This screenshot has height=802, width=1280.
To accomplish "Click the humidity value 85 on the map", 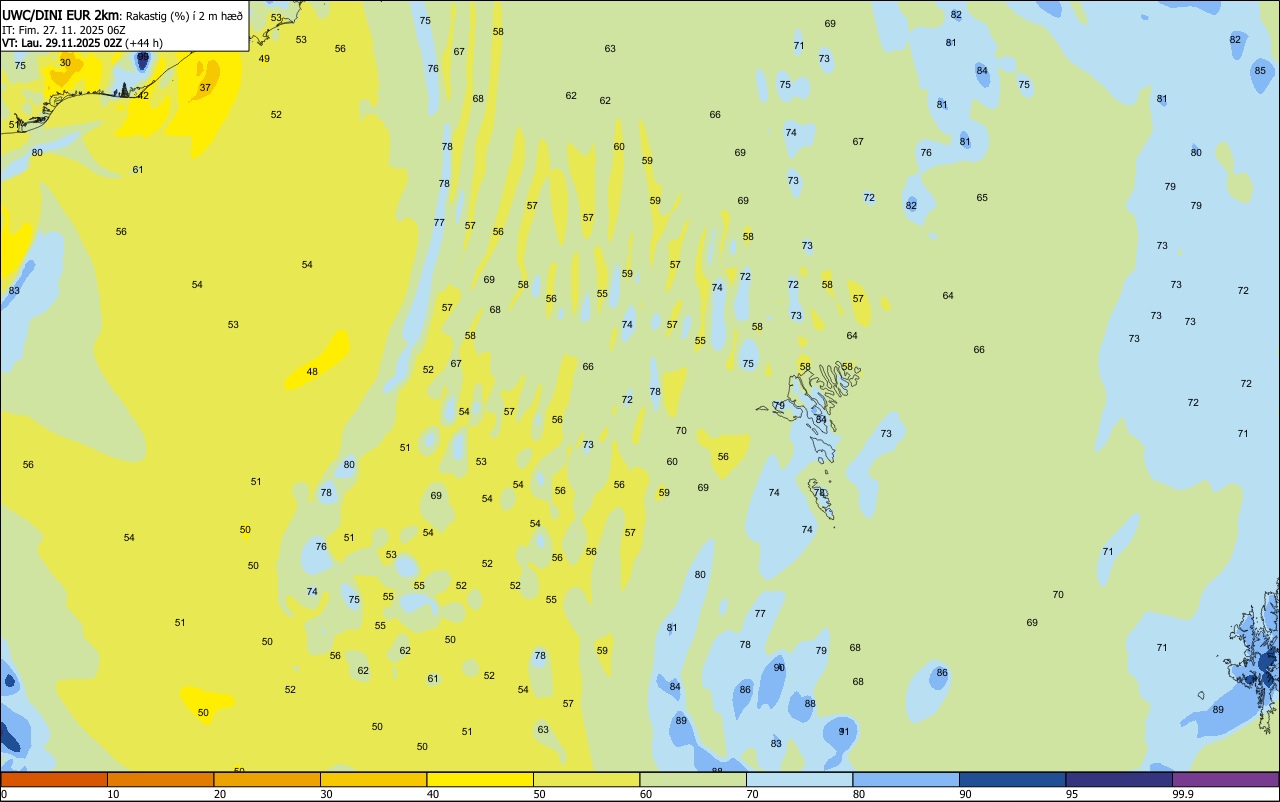I will pos(1260,70).
